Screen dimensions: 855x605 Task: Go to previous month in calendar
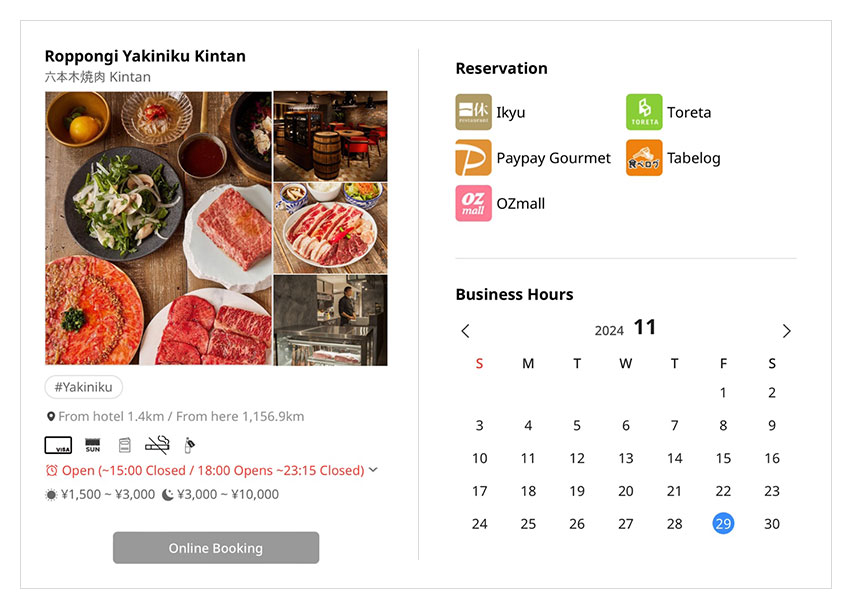465,331
